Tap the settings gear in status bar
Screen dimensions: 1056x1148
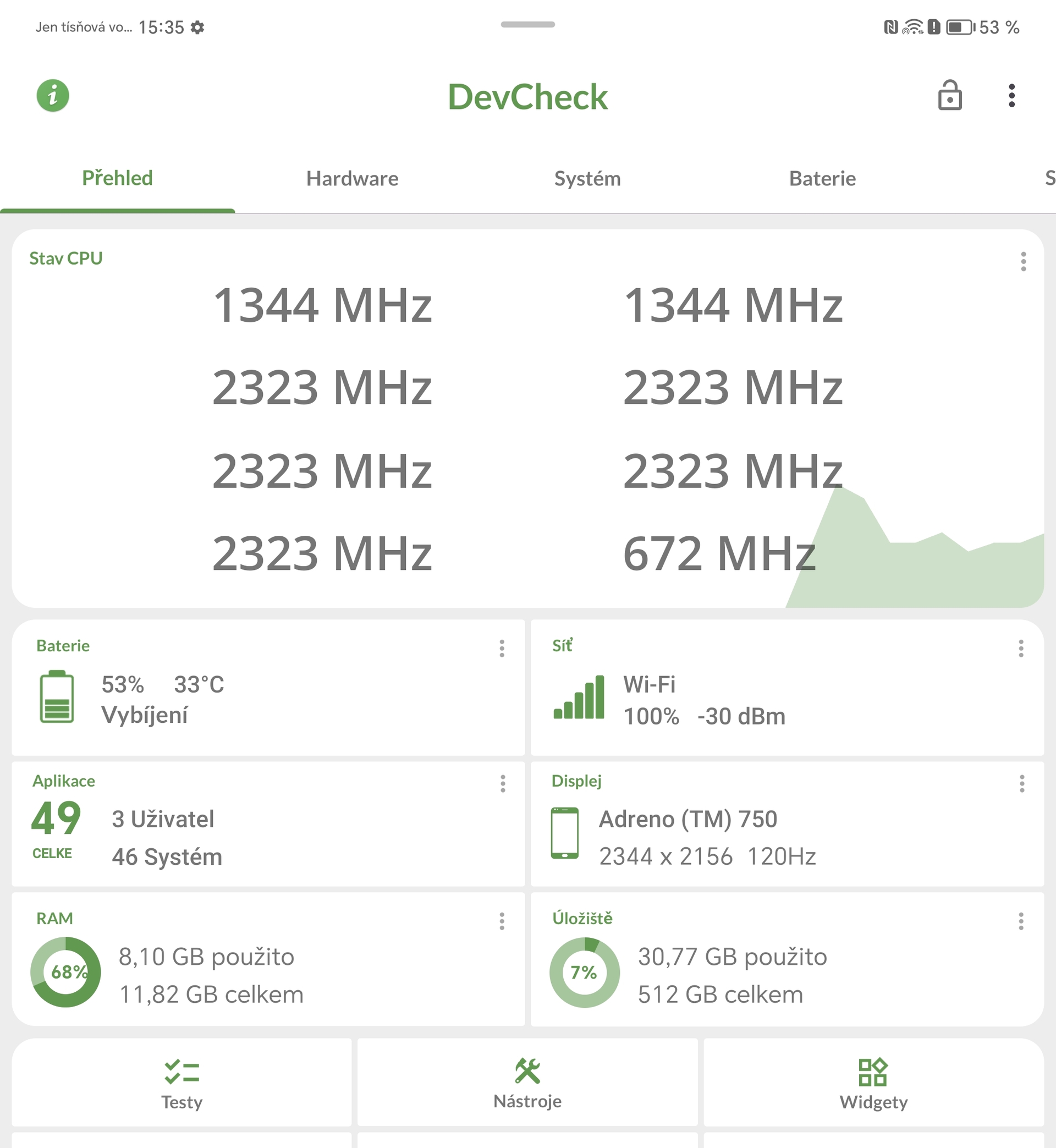tap(197, 28)
